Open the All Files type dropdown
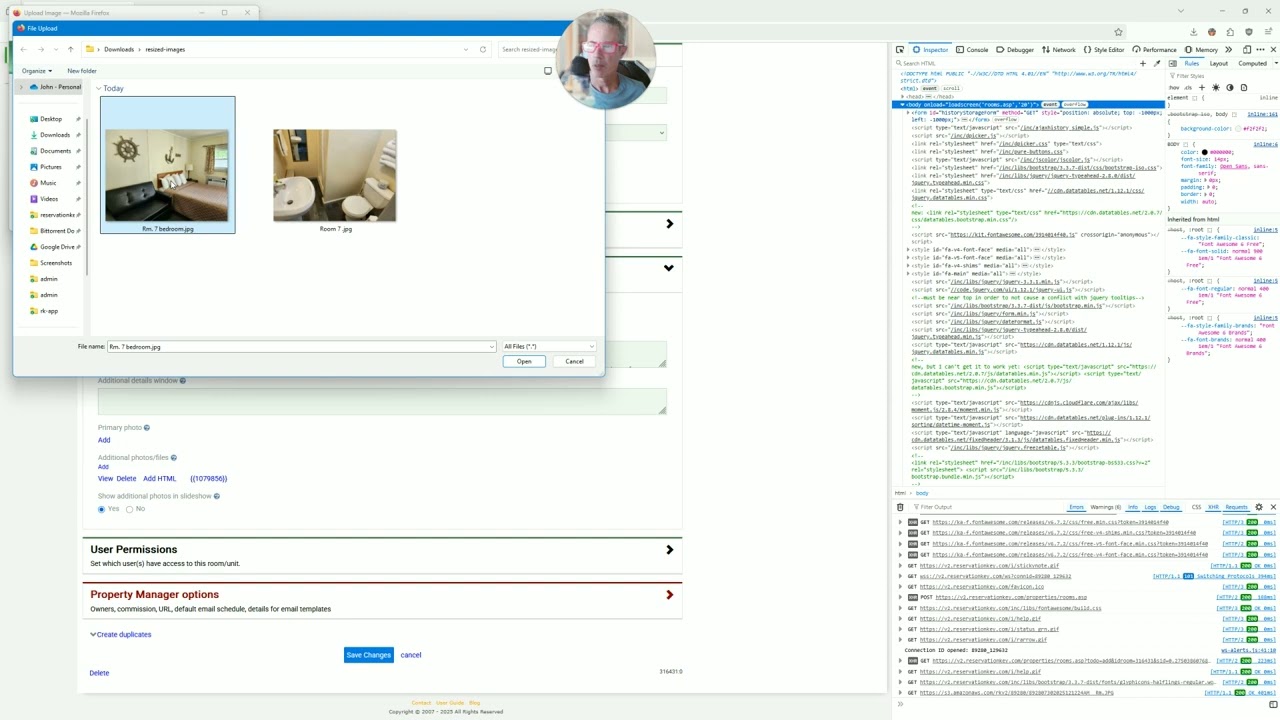This screenshot has height=720, width=1280. pos(548,346)
